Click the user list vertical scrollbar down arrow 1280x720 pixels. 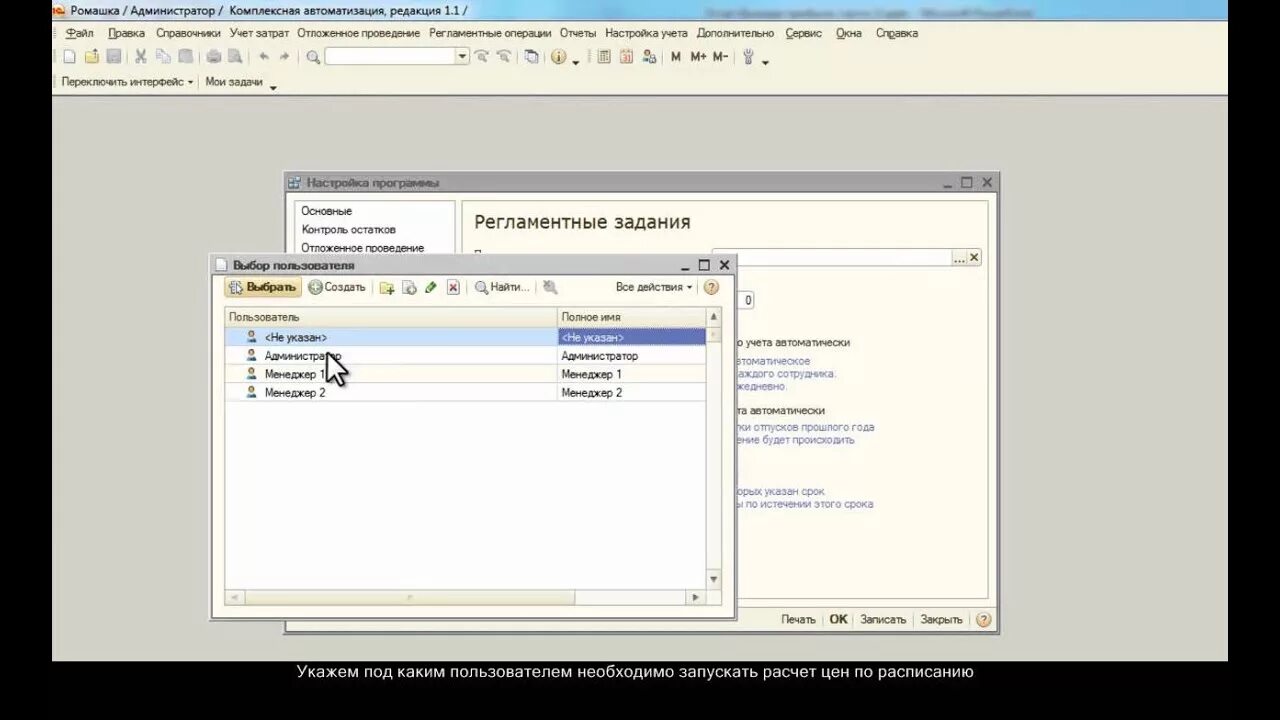(x=714, y=579)
